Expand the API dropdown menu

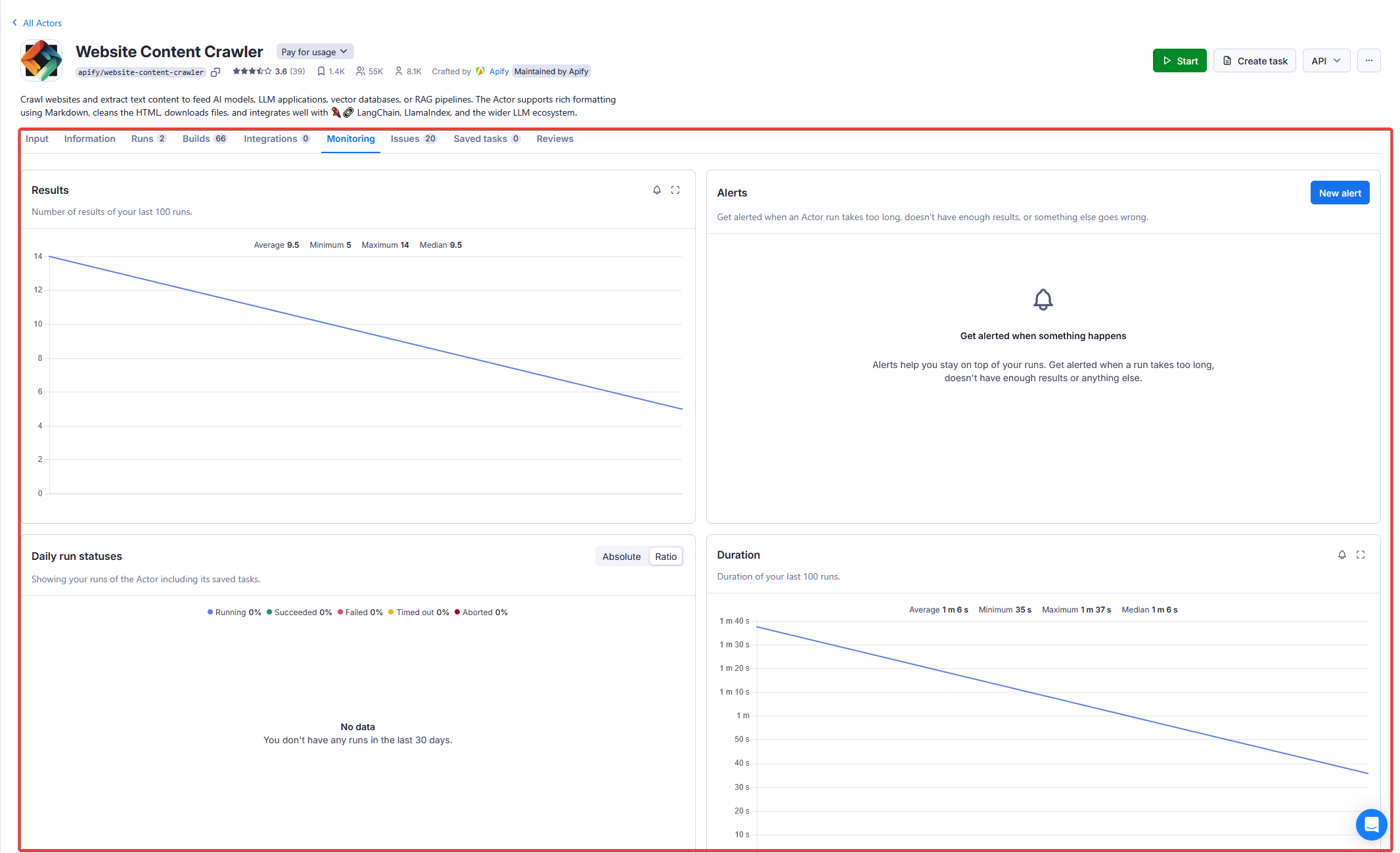[1326, 60]
